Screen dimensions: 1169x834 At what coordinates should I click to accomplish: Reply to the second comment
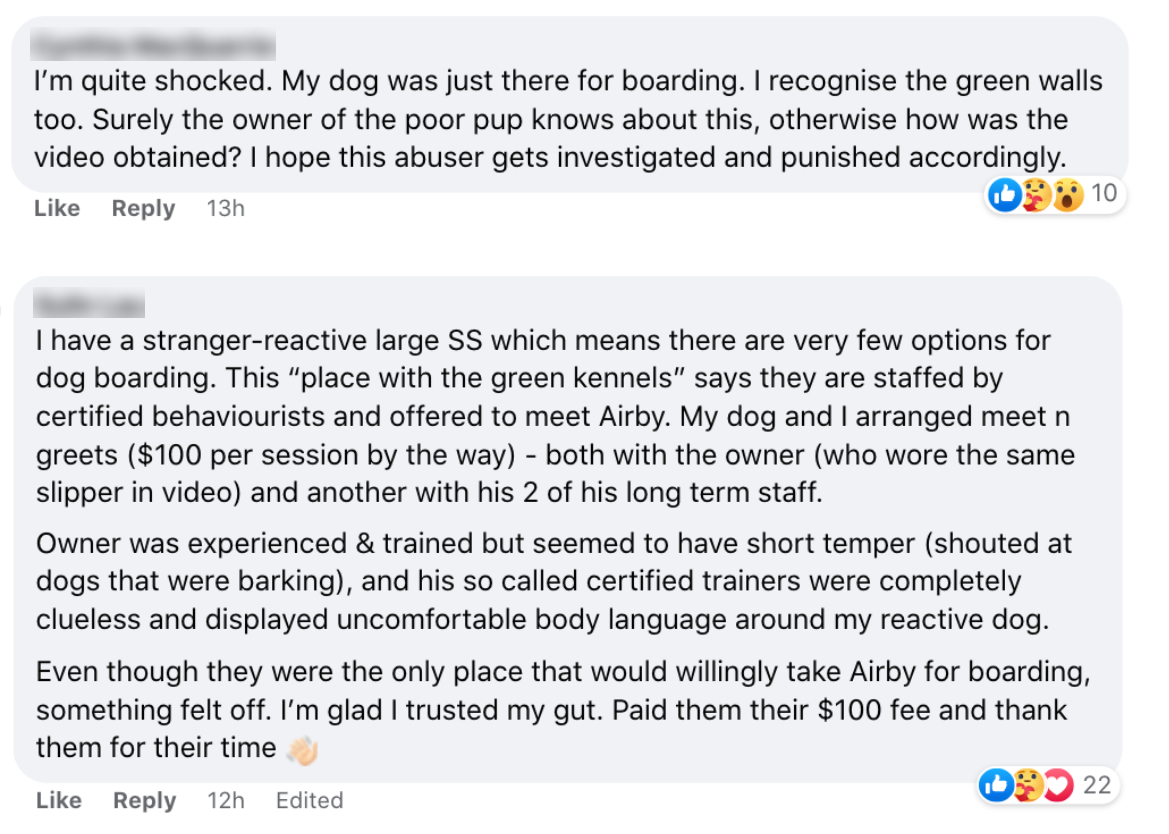pyautogui.click(x=145, y=800)
